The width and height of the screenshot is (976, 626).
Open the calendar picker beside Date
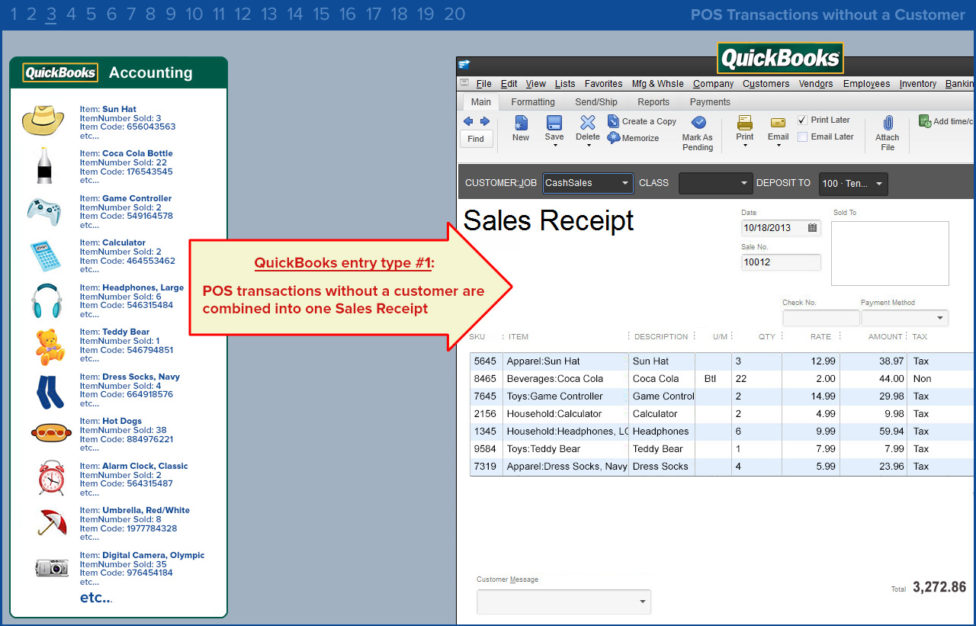tap(812, 228)
